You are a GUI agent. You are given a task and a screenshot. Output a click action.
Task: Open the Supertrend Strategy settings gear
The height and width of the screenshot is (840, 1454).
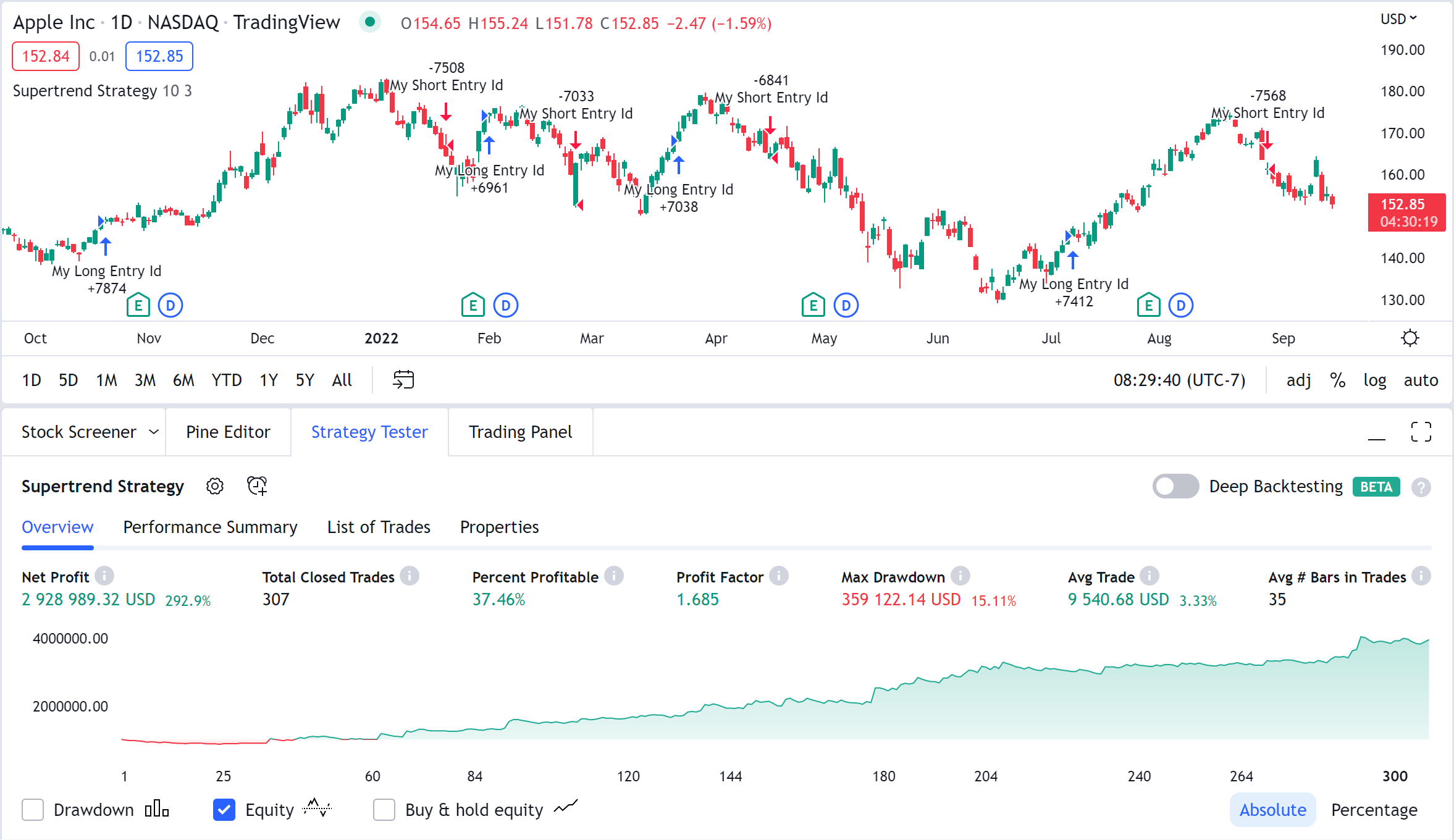pyautogui.click(x=215, y=486)
